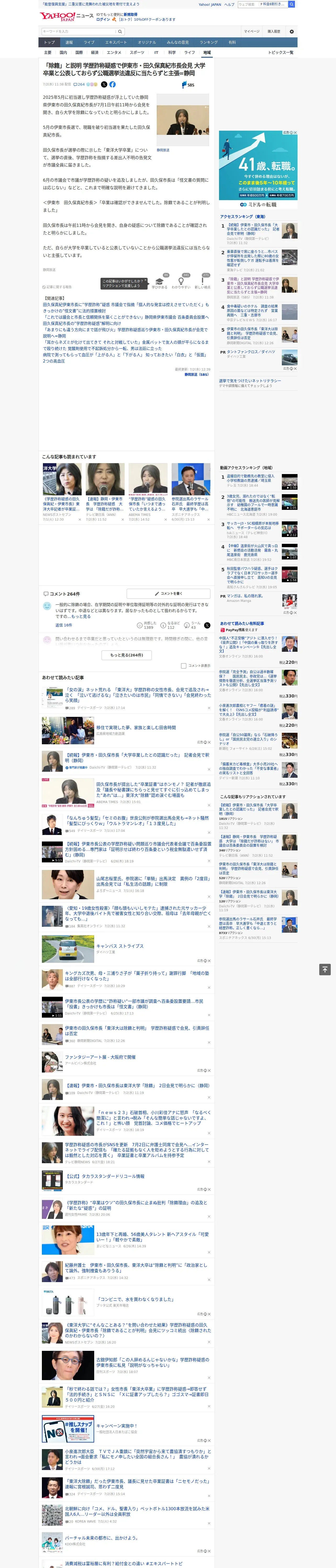
Task: Open マイページ link
Action: click(x=251, y=31)
